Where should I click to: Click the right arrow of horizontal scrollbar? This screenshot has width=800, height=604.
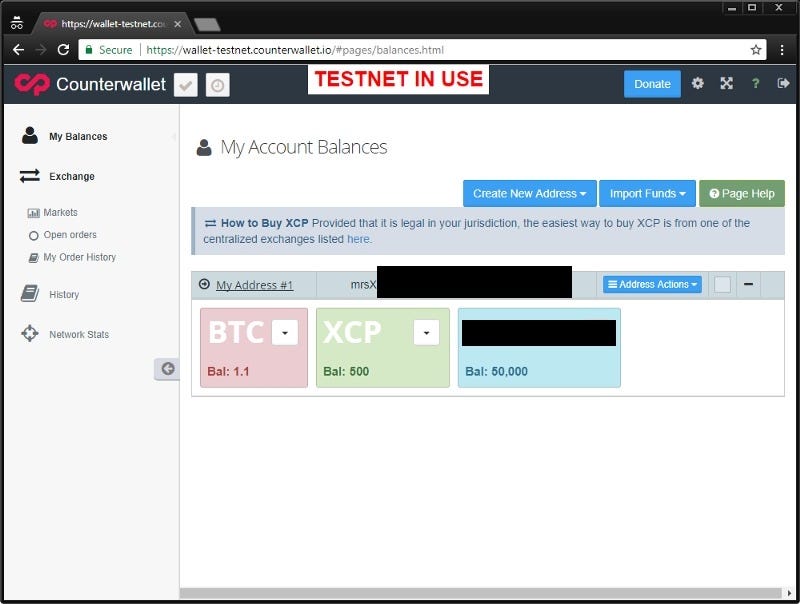pos(789,593)
